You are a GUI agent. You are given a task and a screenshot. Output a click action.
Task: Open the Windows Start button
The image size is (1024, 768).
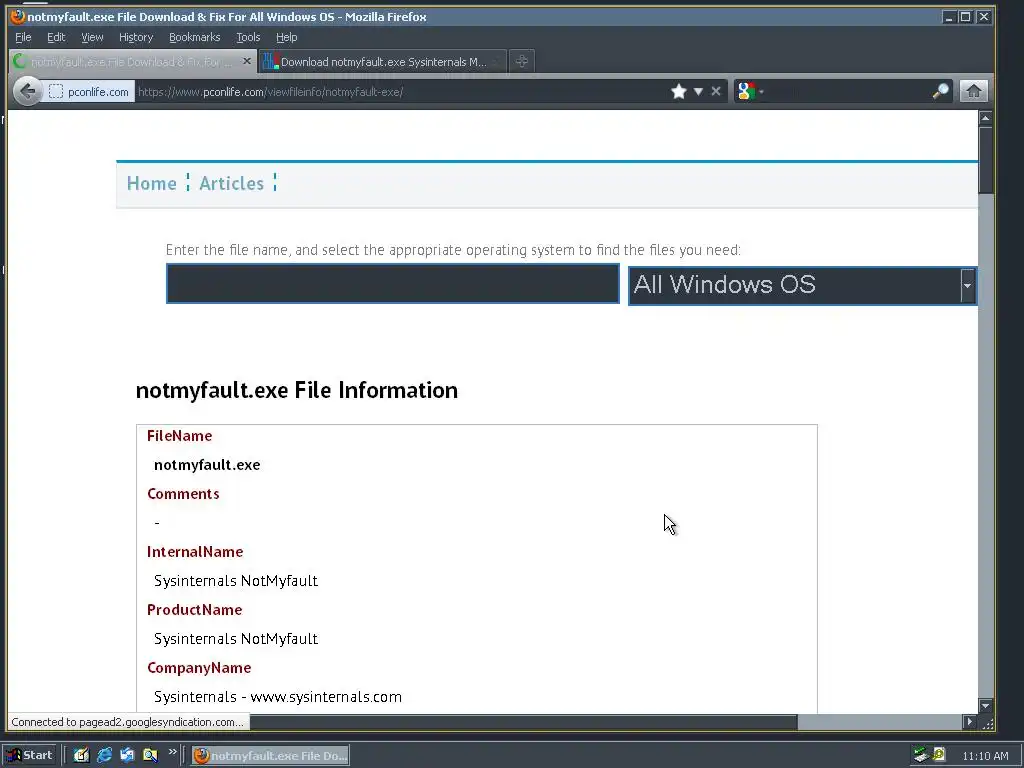click(29, 755)
